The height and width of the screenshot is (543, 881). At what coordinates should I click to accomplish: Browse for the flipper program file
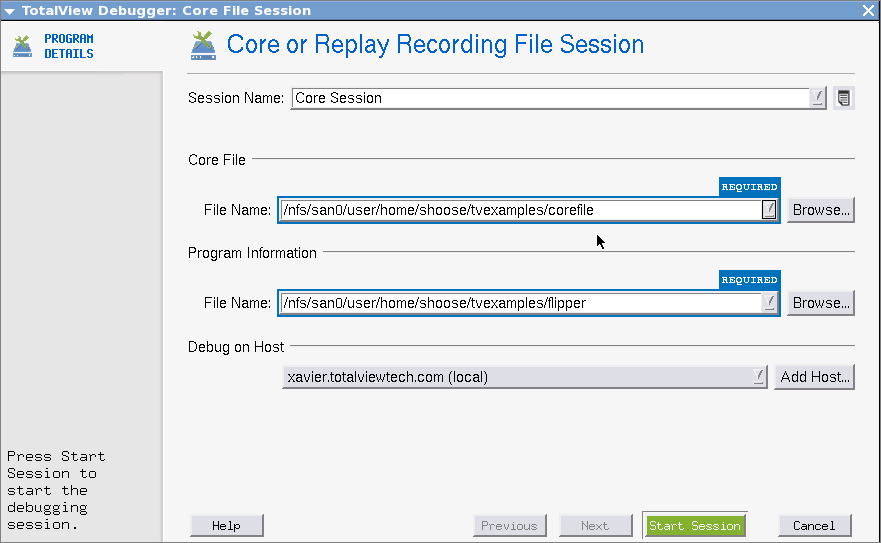pyautogui.click(x=820, y=303)
